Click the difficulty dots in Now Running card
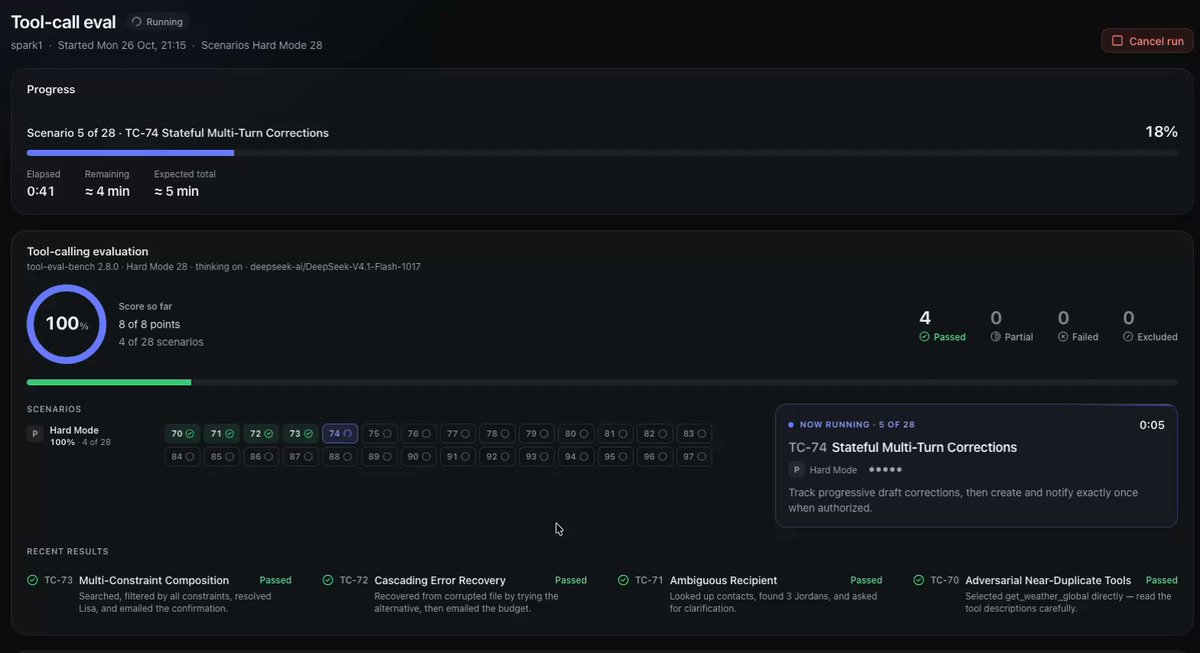Screen dimensions: 1200x653 coord(885,469)
